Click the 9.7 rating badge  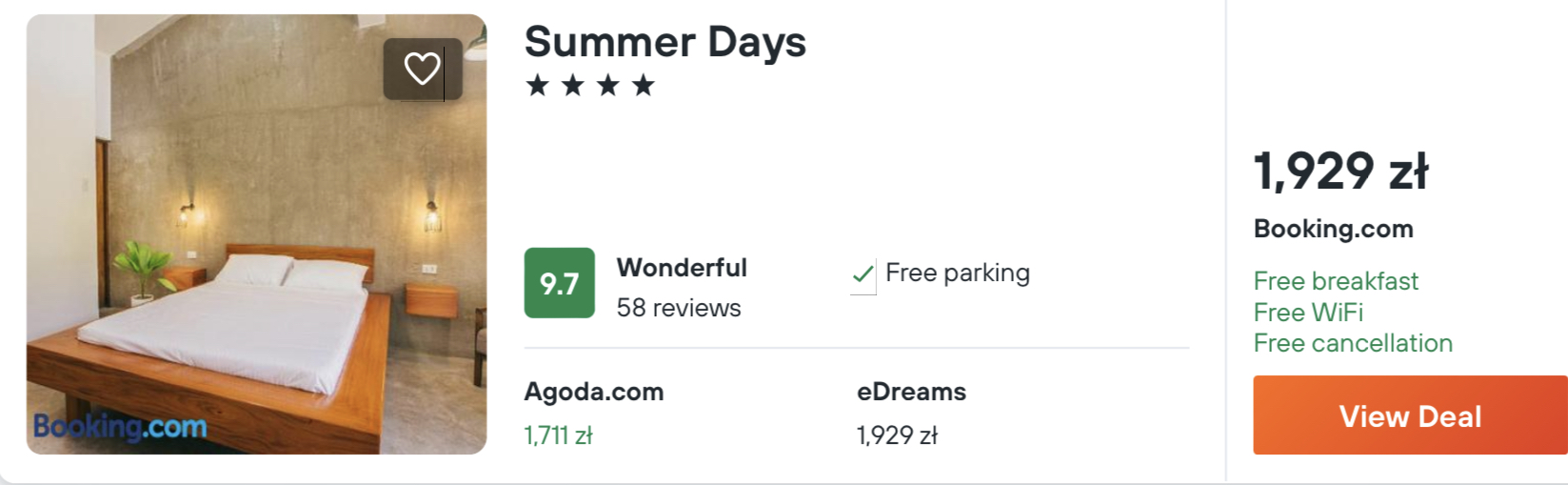click(x=559, y=283)
